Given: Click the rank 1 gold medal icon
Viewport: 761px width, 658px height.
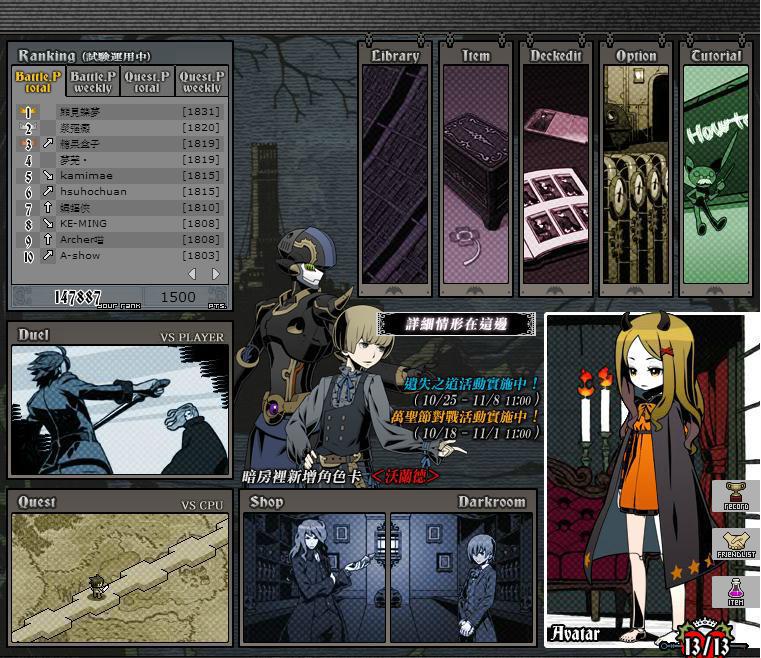Looking at the screenshot, I should click(x=28, y=112).
